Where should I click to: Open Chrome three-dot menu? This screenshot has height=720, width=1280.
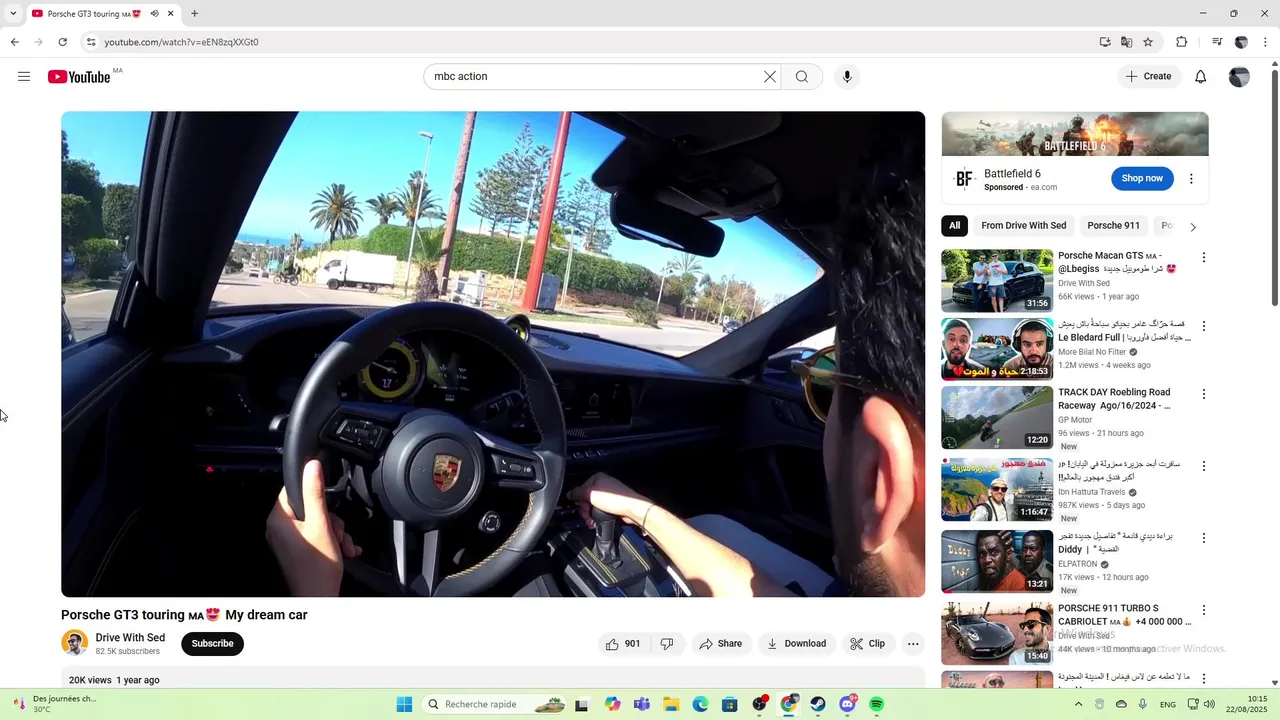pos(1266,42)
